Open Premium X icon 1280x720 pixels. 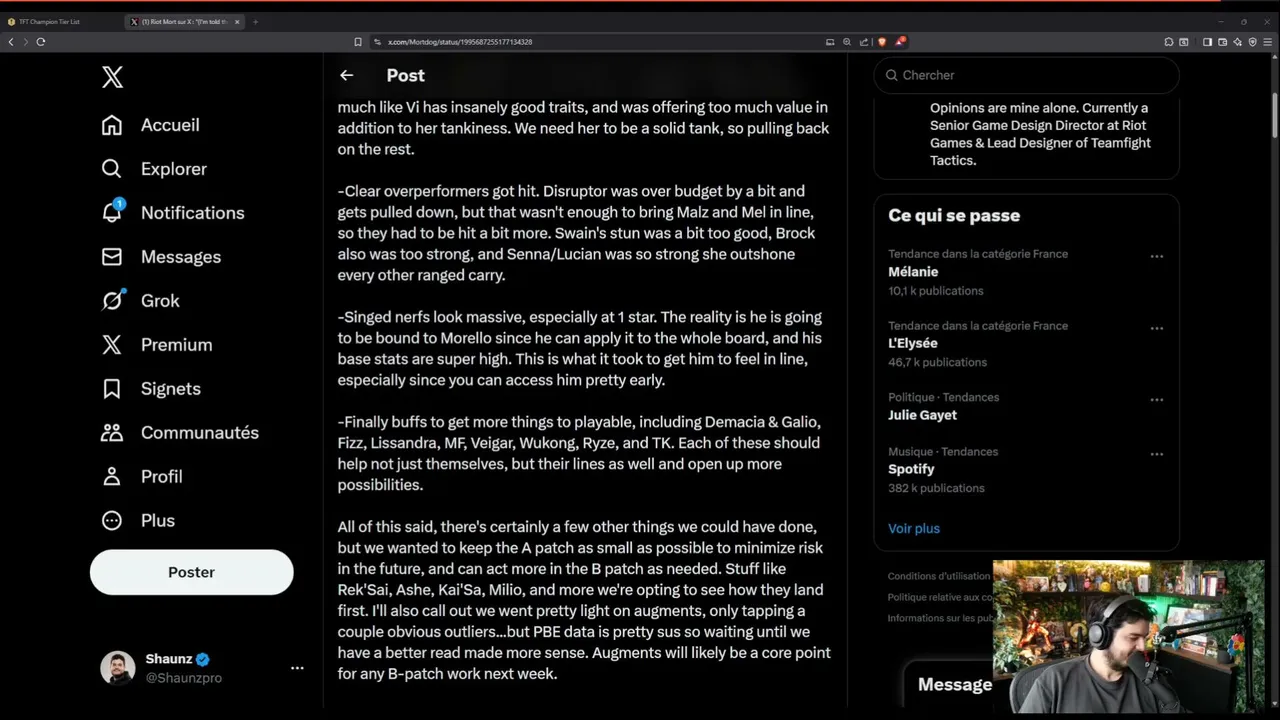[112, 345]
